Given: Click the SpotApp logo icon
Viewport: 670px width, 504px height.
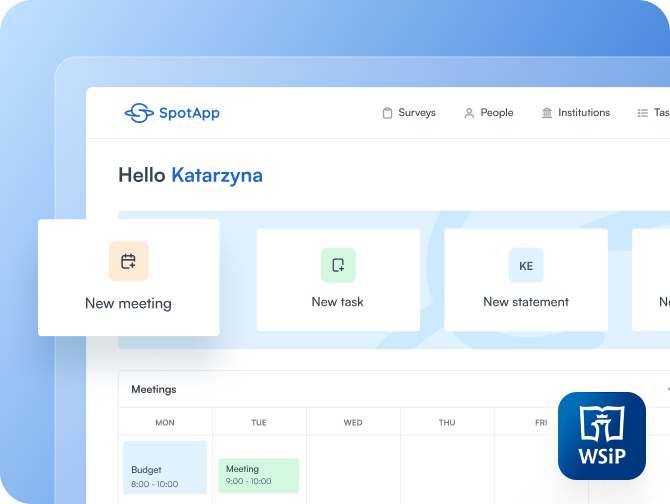Looking at the screenshot, I should pos(139,113).
